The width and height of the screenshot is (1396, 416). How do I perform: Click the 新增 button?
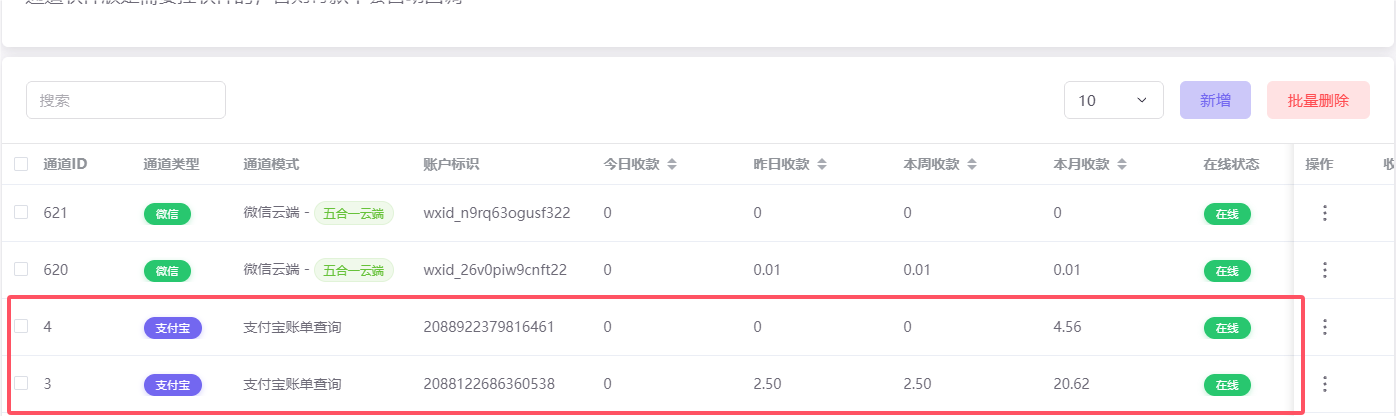coord(1215,100)
